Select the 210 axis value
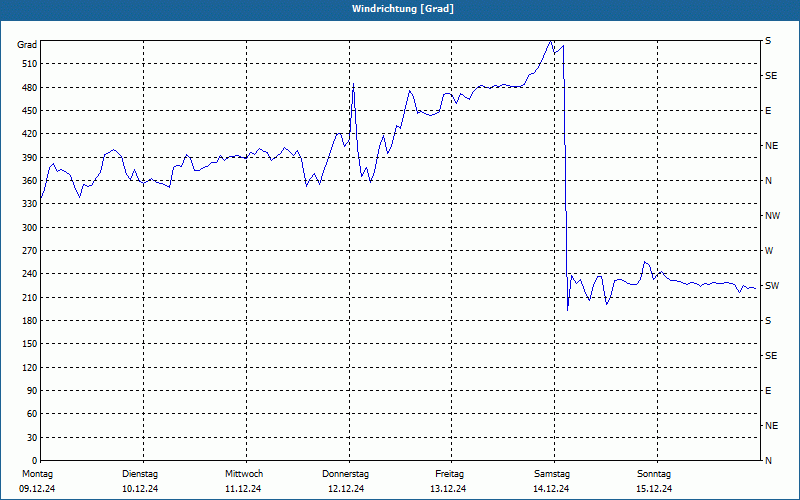 click(x=30, y=297)
